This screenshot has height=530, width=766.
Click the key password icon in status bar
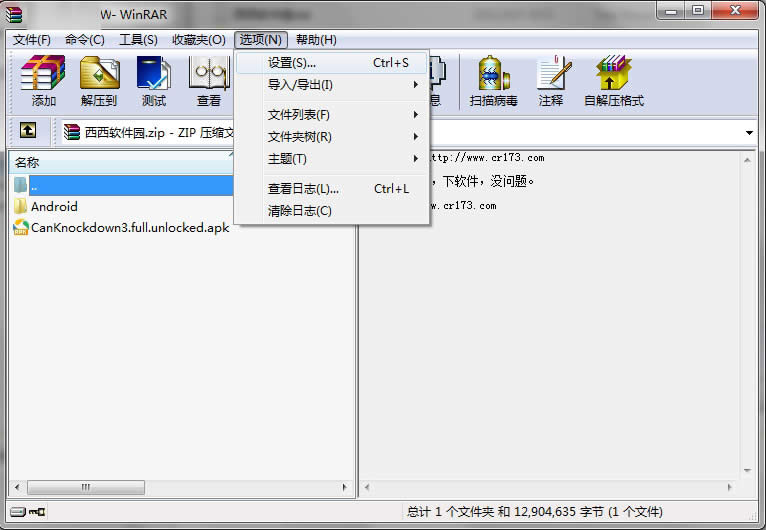37,511
